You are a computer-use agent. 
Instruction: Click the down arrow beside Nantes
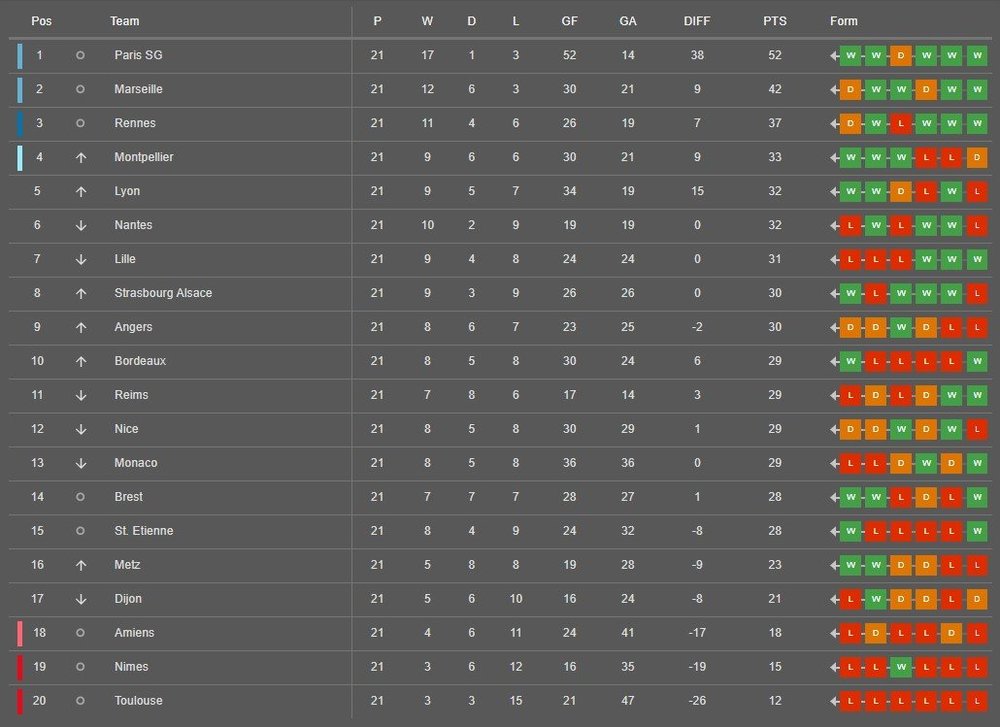pos(81,225)
